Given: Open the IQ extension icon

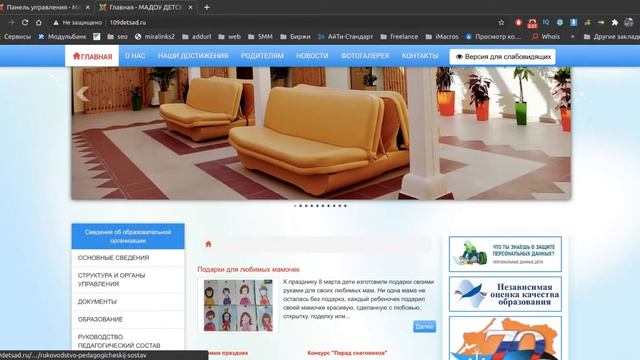Looking at the screenshot, I should 546,22.
